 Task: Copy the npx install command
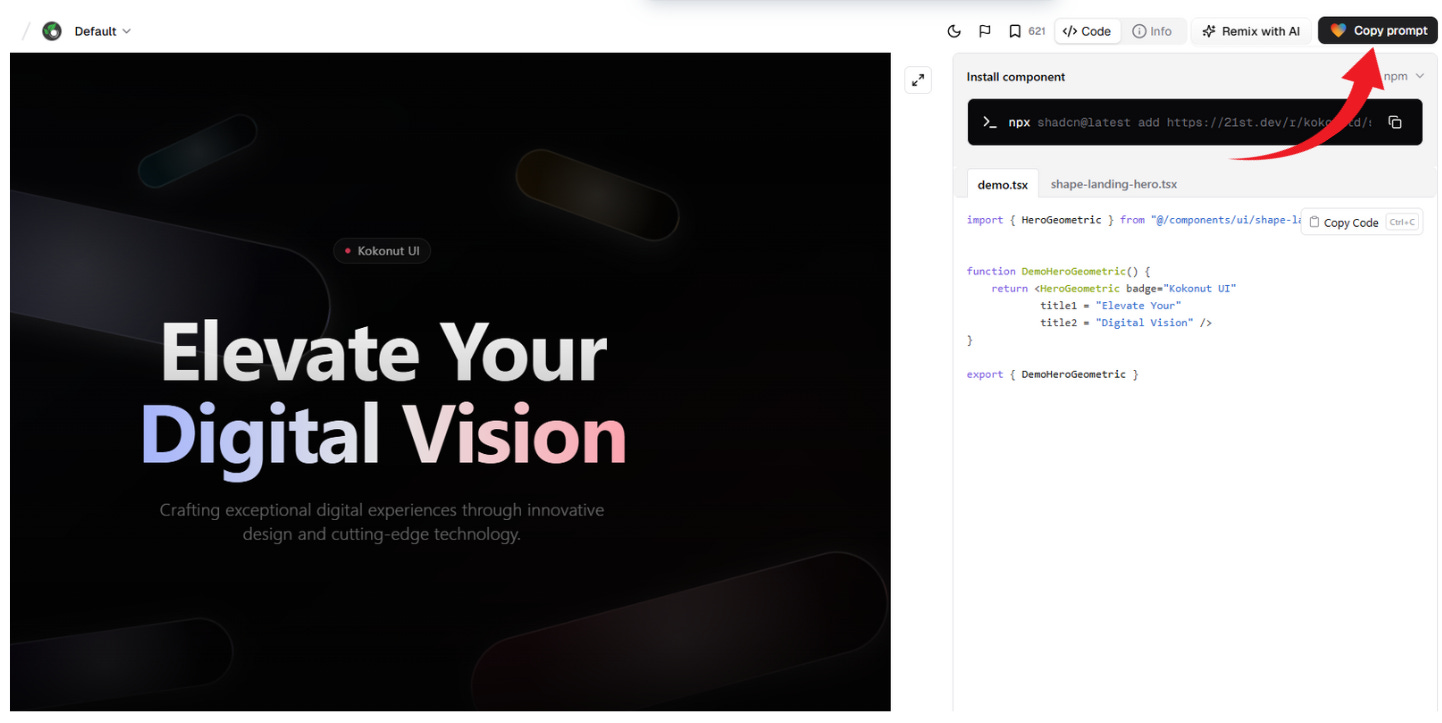pyautogui.click(x=1395, y=122)
